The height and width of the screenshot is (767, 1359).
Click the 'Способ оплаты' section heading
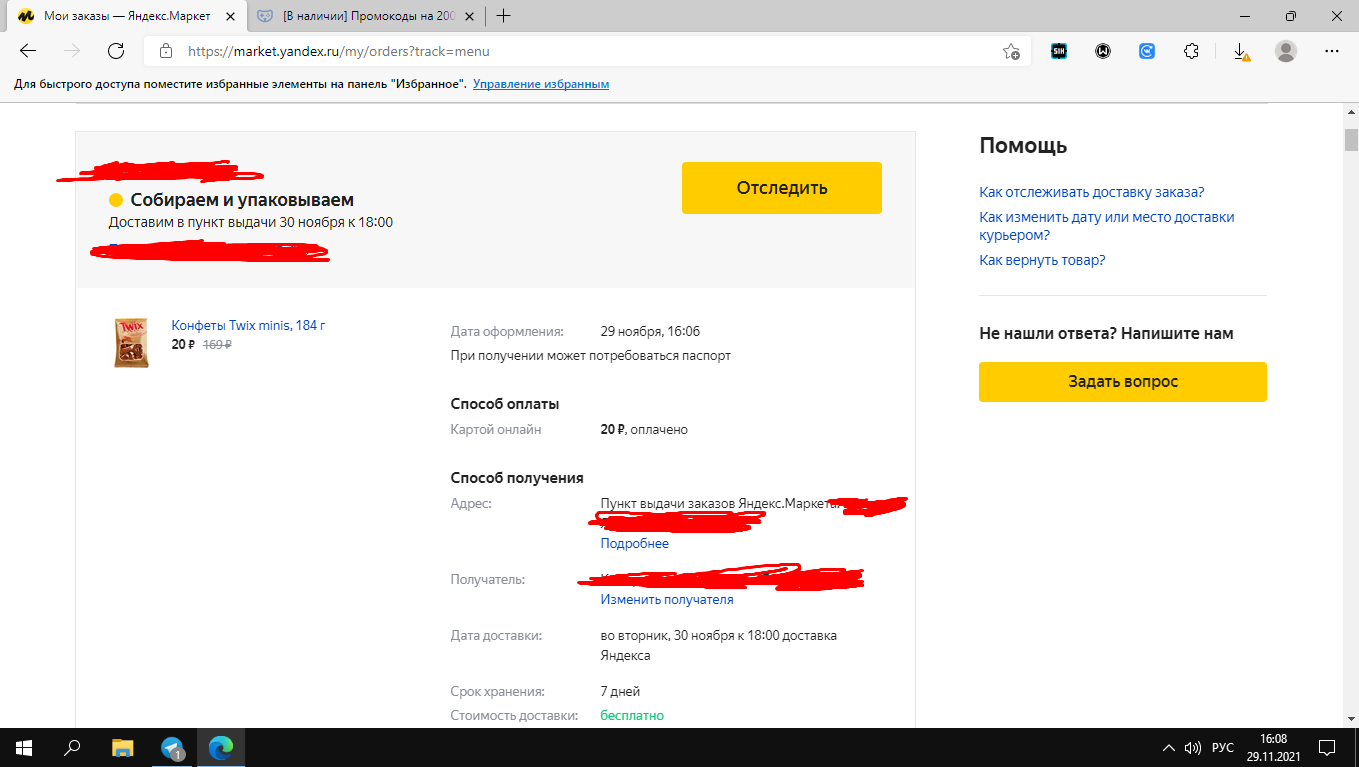(x=505, y=404)
